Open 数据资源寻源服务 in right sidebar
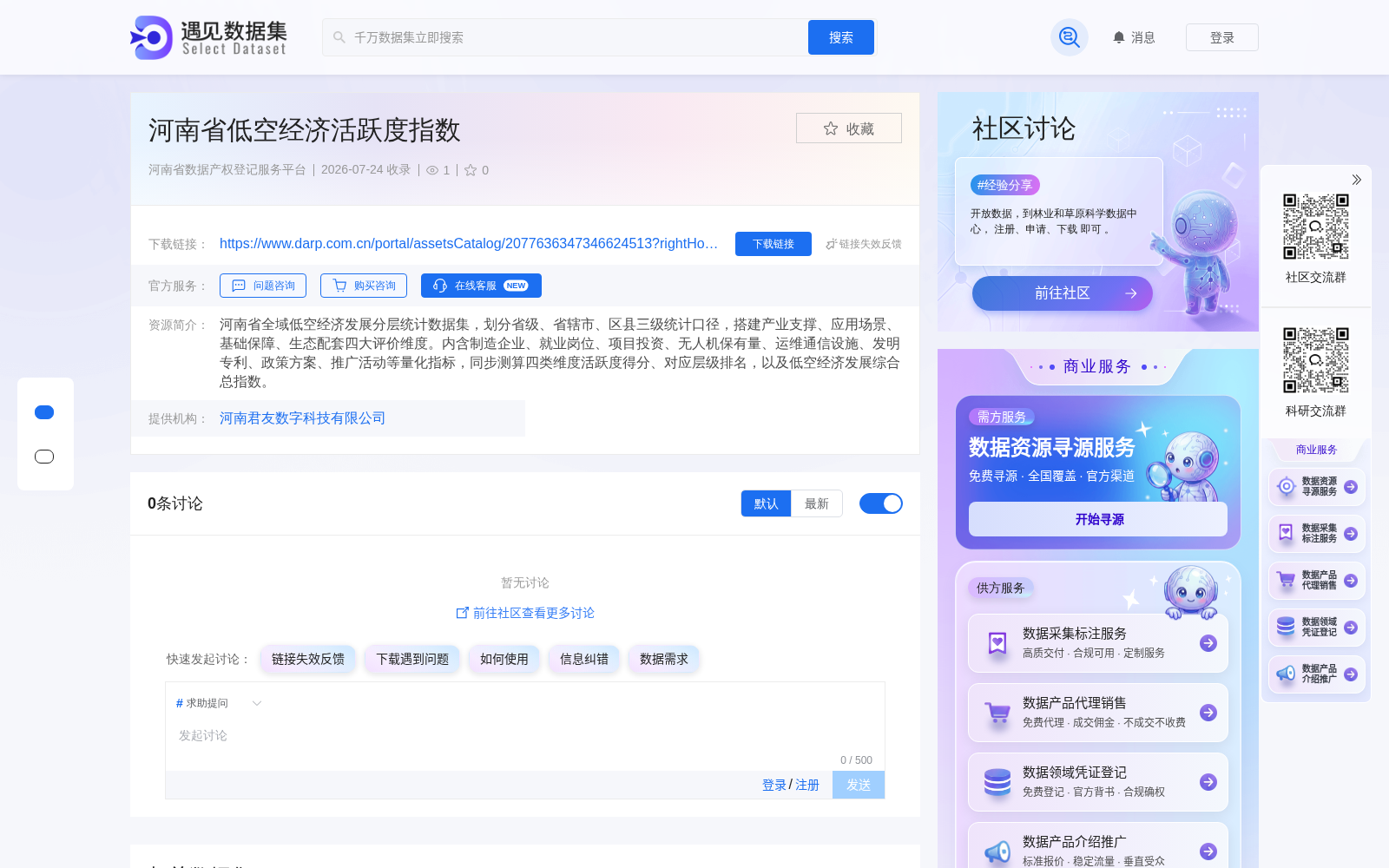Screen dimensions: 1389x868 pos(1317,487)
